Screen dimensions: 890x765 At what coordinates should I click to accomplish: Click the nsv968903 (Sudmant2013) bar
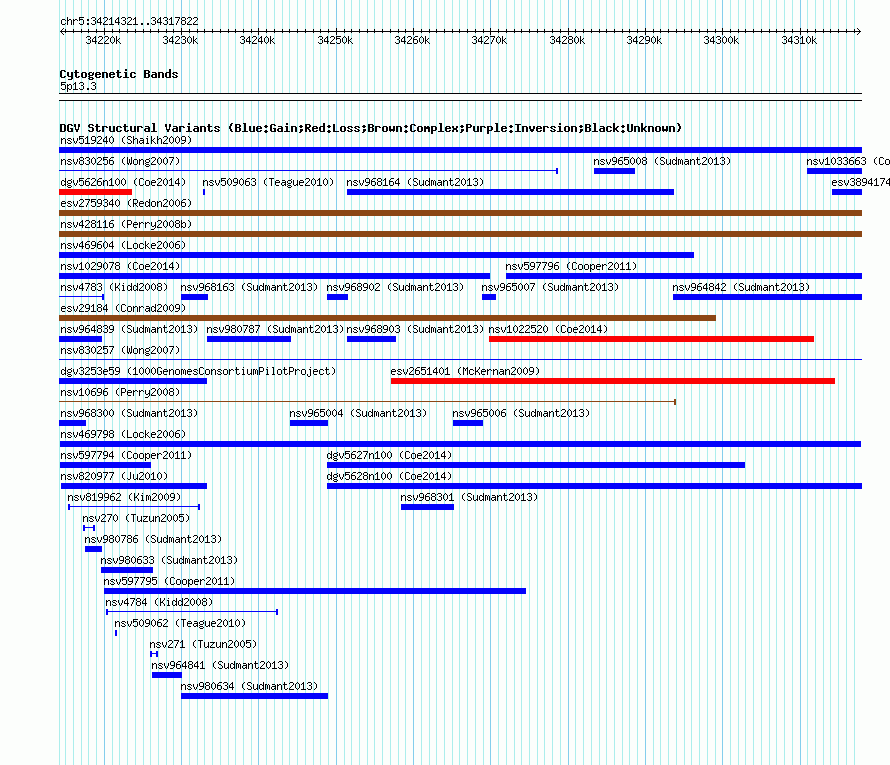tap(371, 339)
